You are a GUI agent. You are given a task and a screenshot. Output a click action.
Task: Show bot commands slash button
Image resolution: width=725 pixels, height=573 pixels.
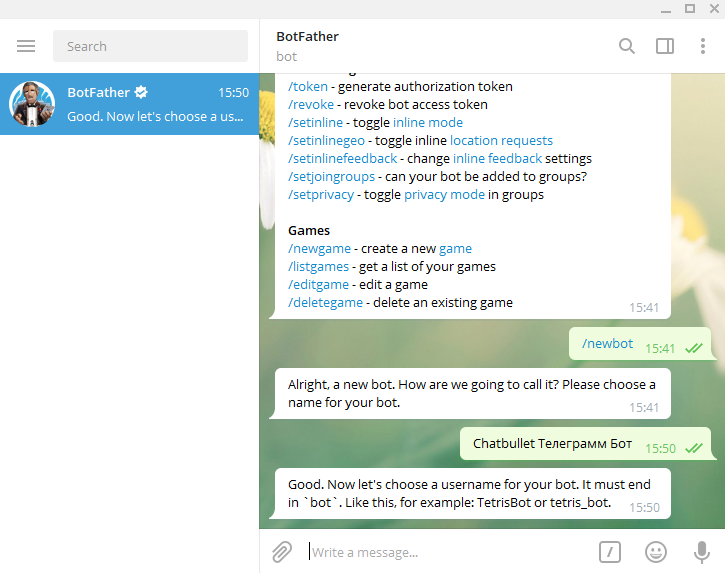609,551
